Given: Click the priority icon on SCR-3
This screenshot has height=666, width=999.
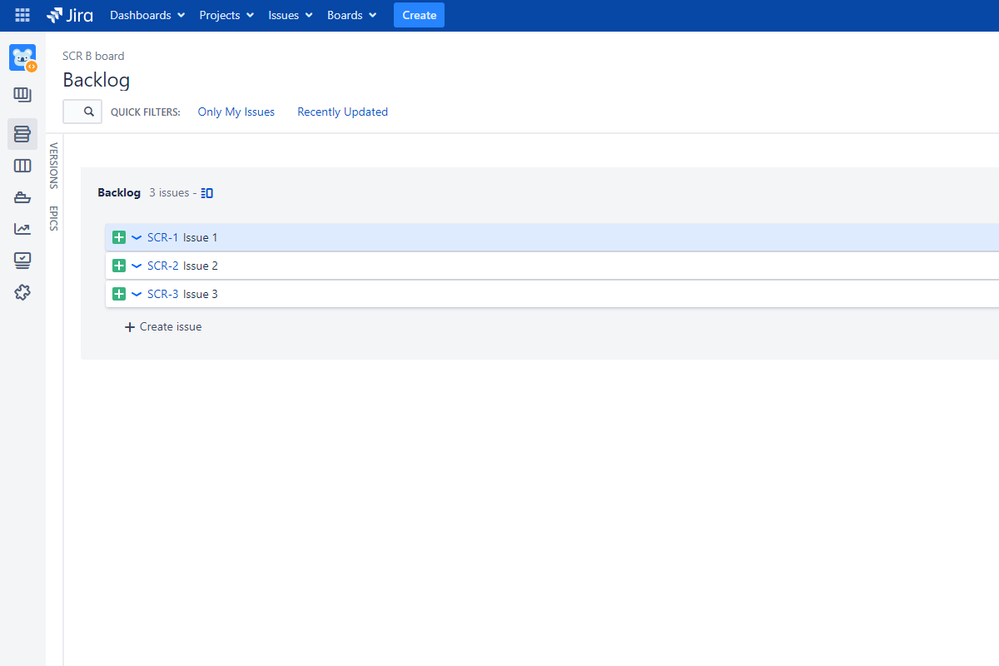Looking at the screenshot, I should (136, 294).
